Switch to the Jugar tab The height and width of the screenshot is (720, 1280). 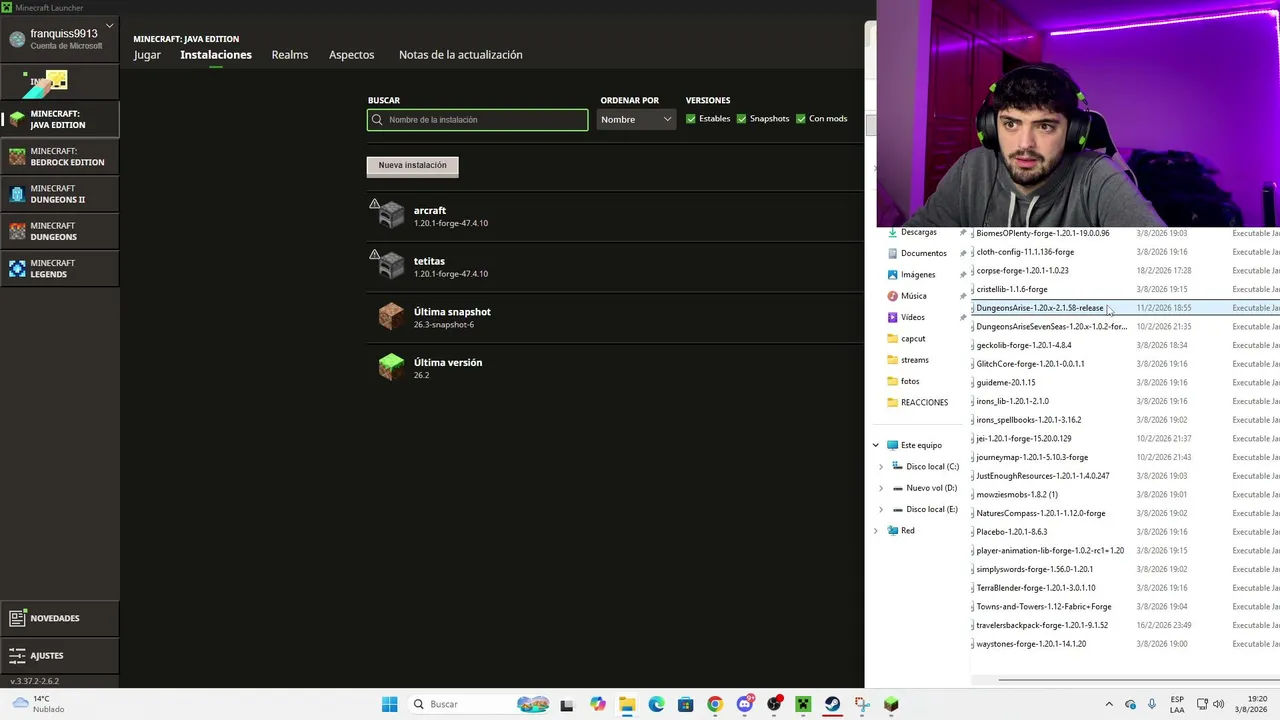147,55
